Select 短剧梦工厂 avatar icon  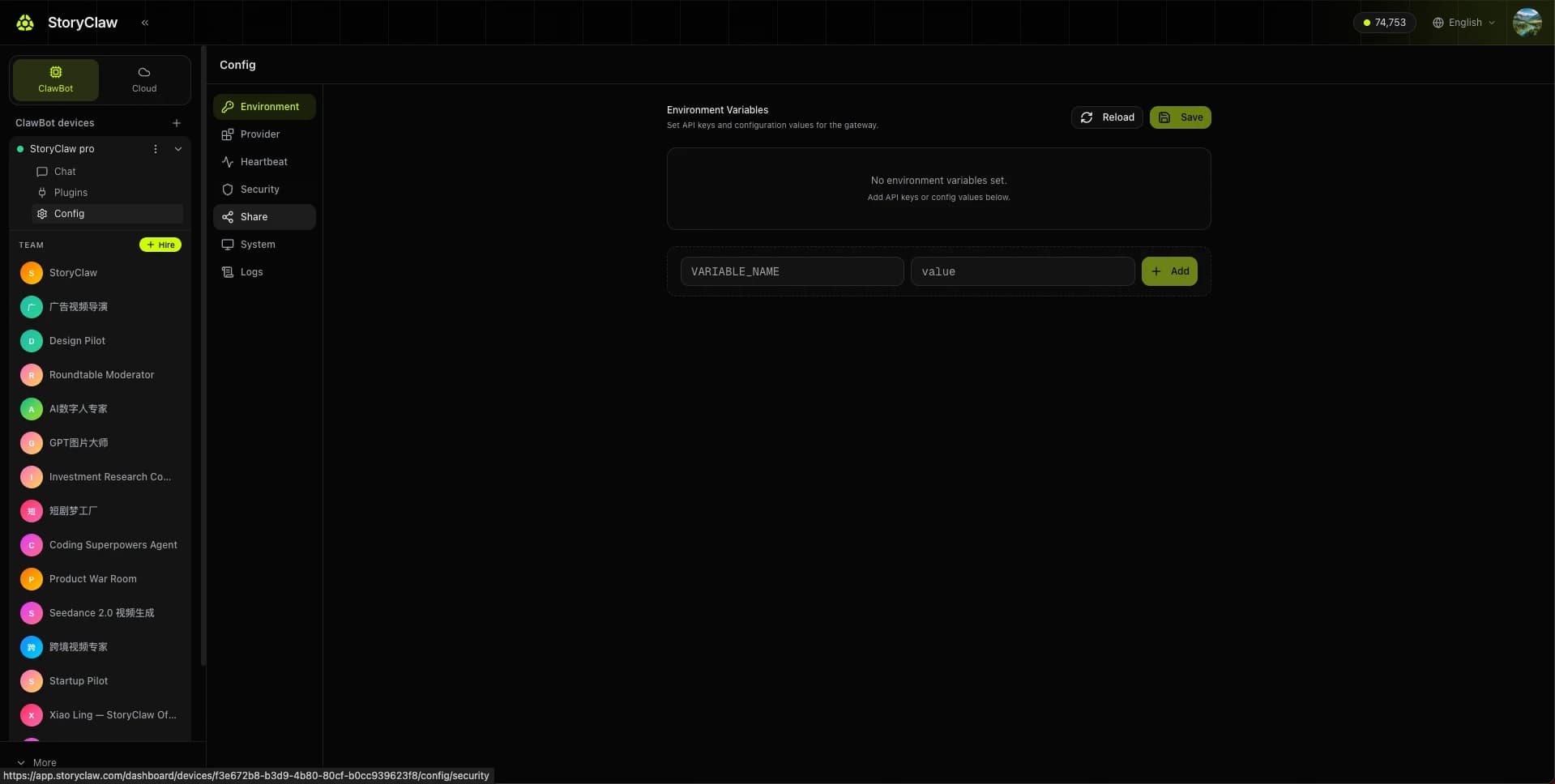click(32, 511)
